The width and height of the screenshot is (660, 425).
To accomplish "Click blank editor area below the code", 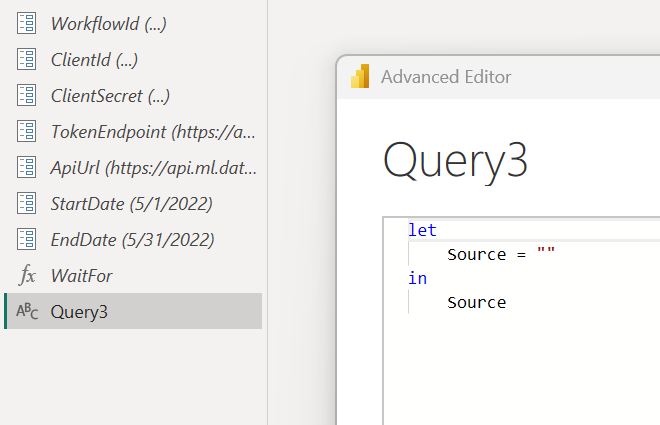I will pyautogui.click(x=520, y=370).
